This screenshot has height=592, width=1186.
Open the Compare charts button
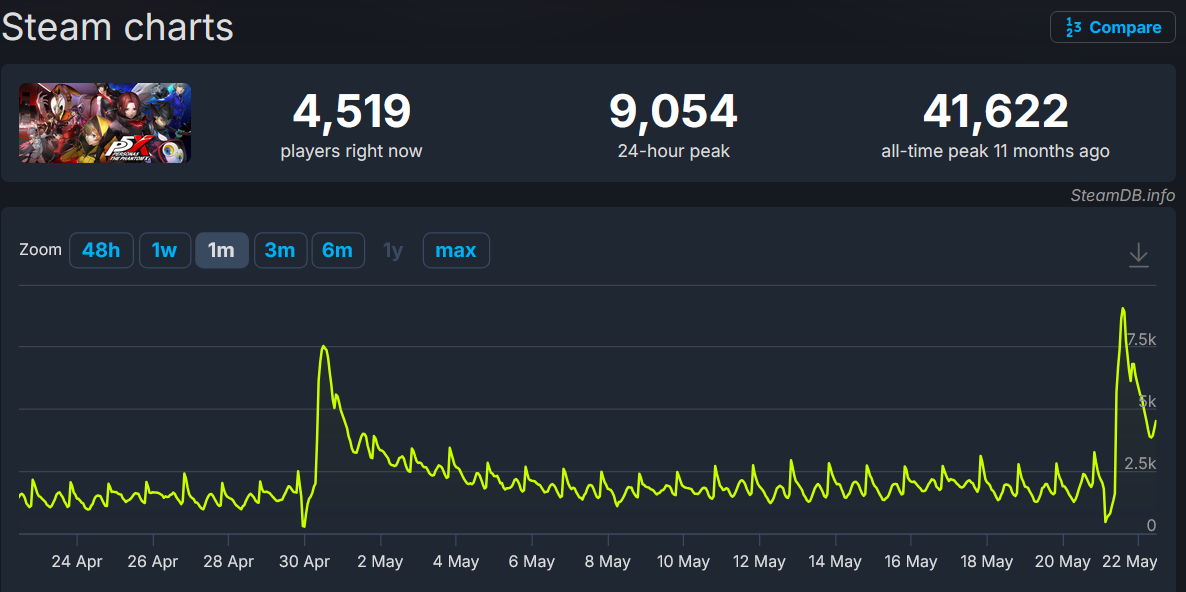(x=1113, y=27)
